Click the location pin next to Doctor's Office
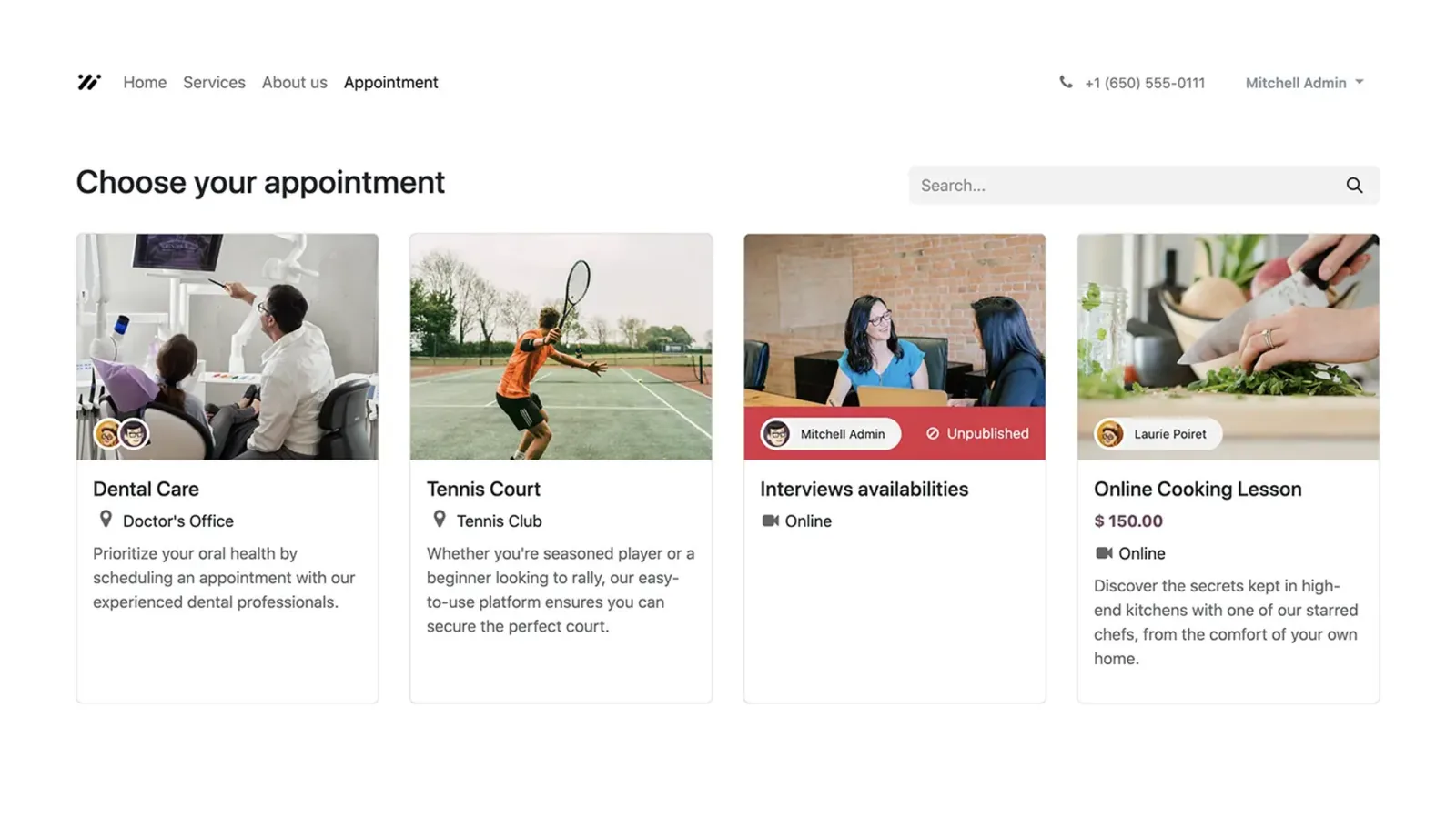1456x819 pixels. click(x=106, y=520)
